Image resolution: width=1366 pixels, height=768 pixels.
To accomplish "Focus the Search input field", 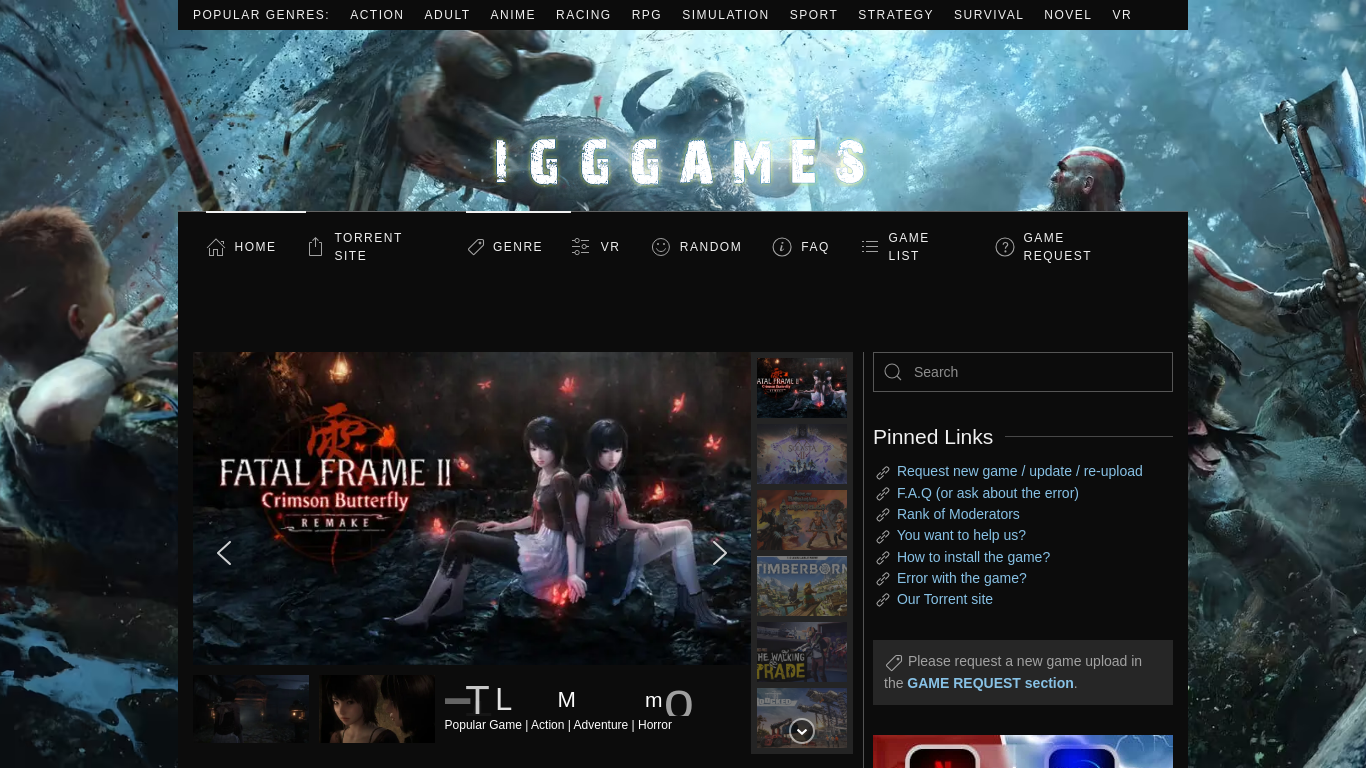I will coord(1023,372).
